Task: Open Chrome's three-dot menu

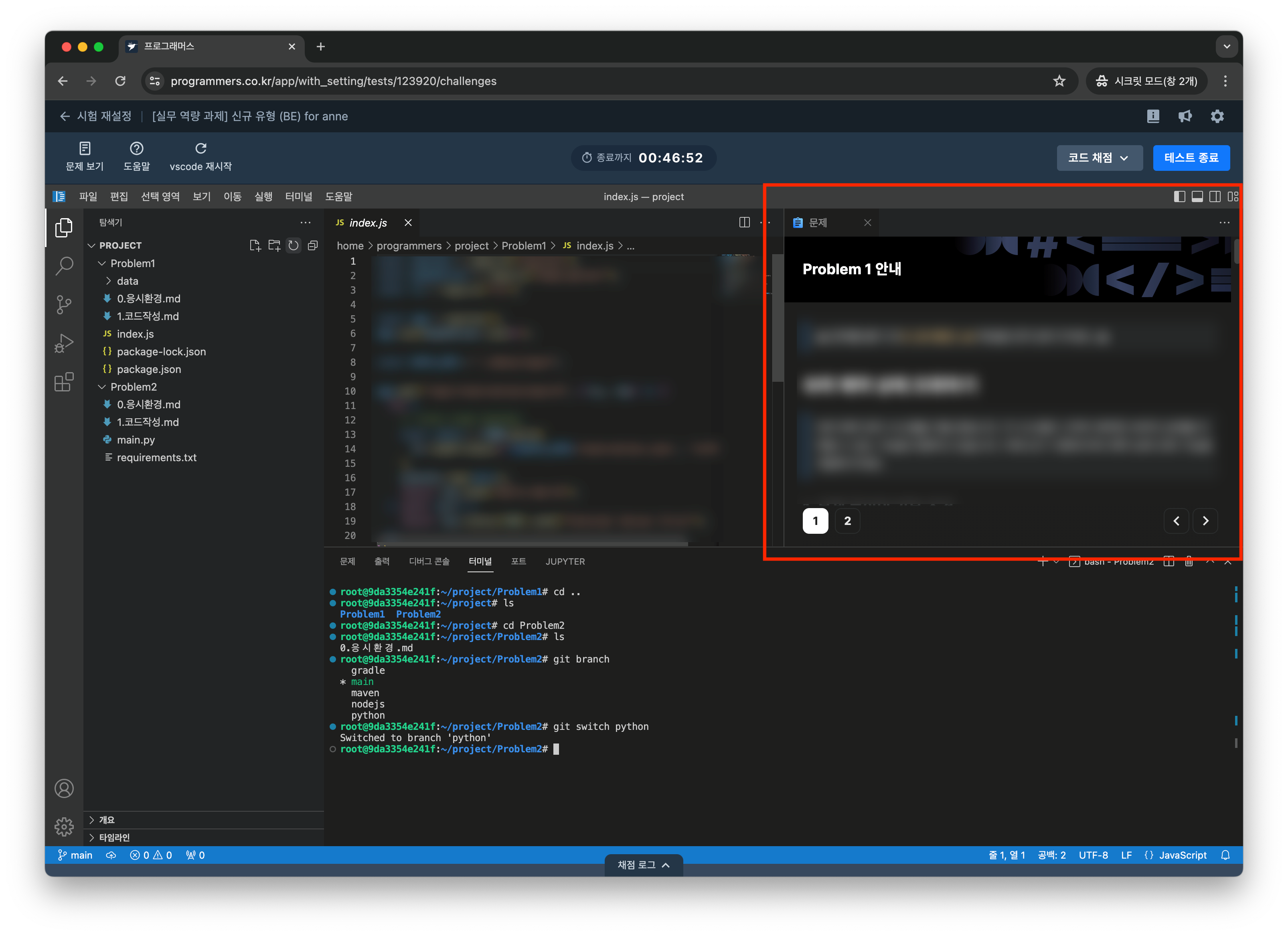Action: coord(1225,81)
